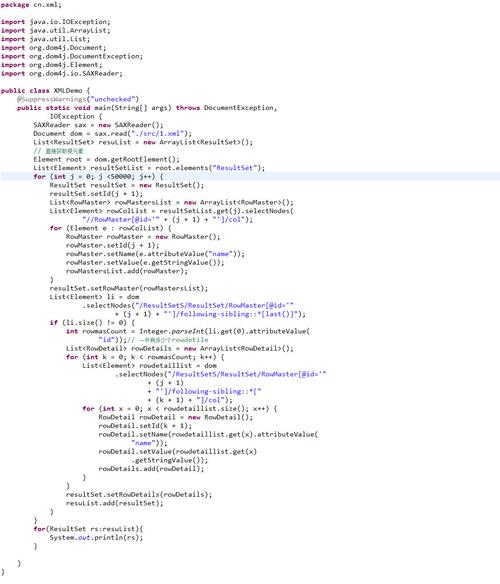Click the import java.io.IOException line

(x=56, y=22)
